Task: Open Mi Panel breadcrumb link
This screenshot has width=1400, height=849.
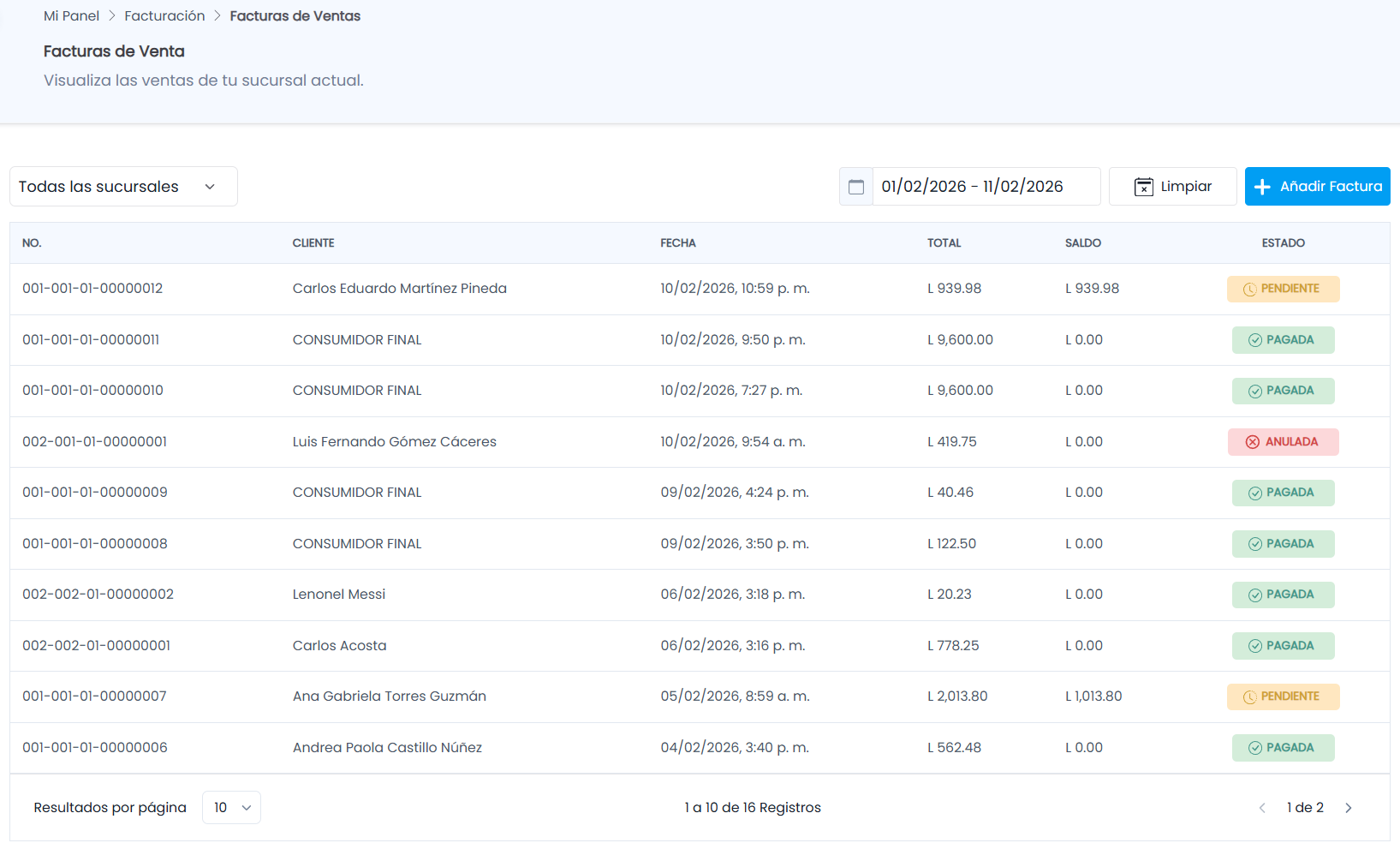Action: click(x=71, y=16)
